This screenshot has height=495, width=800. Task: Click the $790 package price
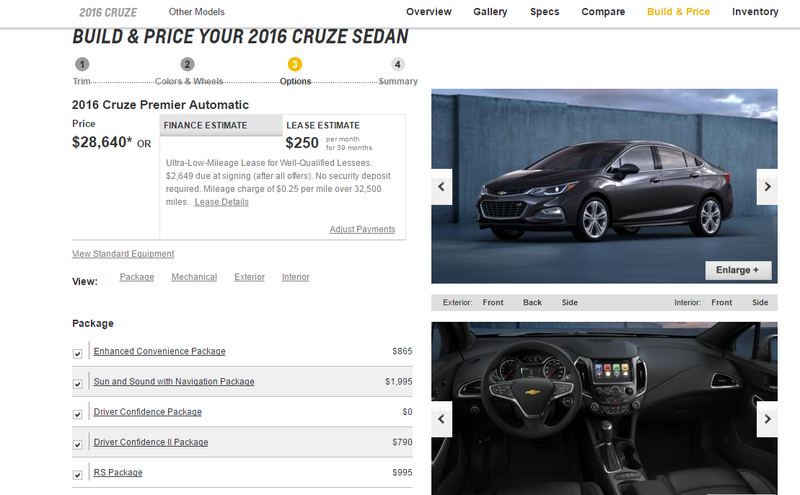click(x=402, y=442)
